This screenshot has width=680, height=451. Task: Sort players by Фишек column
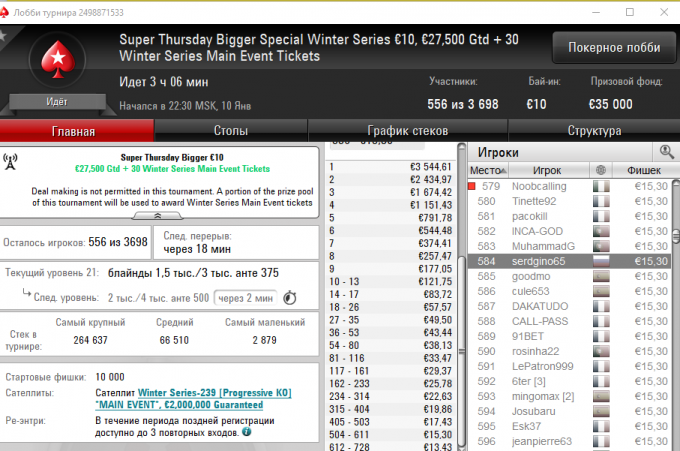(644, 170)
